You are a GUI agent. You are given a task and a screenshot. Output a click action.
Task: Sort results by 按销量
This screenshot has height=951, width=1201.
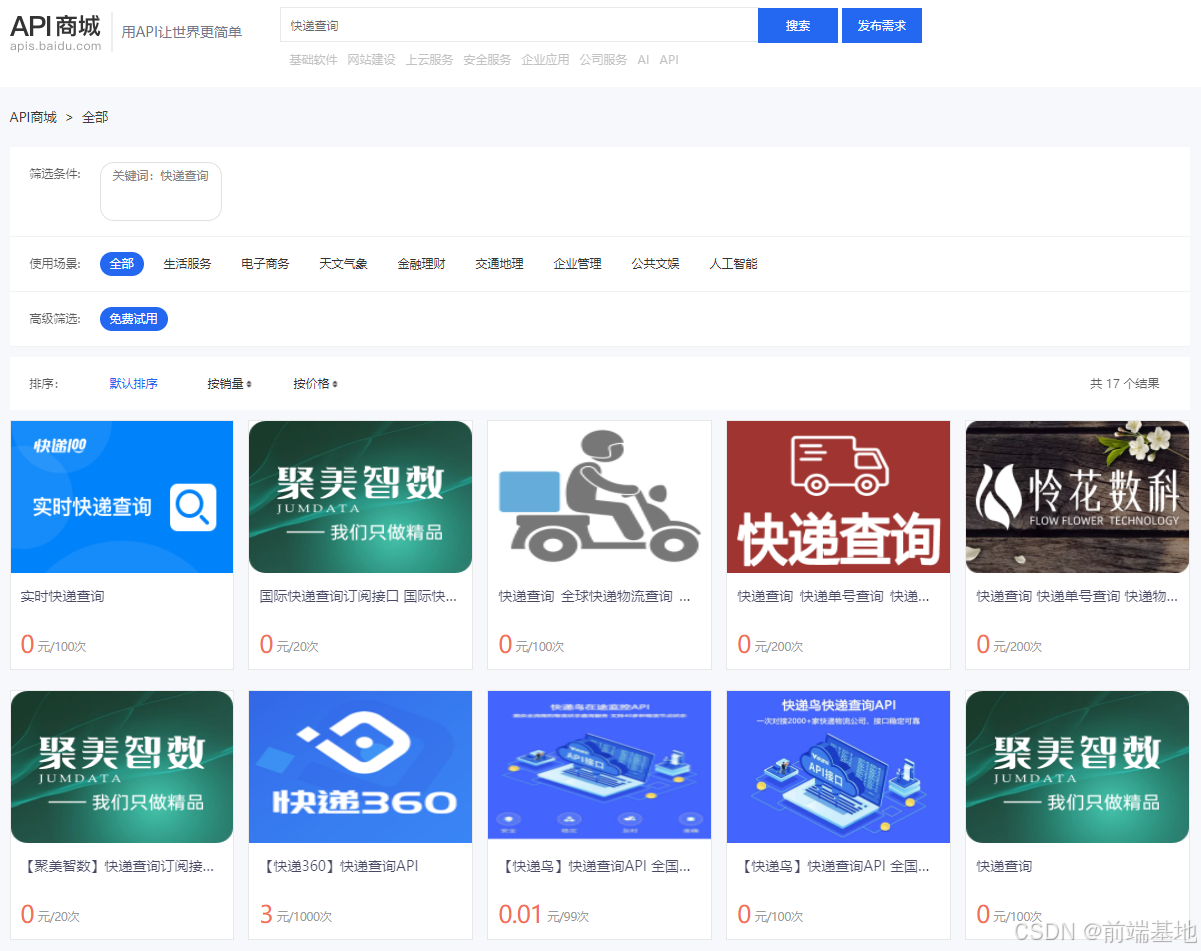tap(230, 384)
